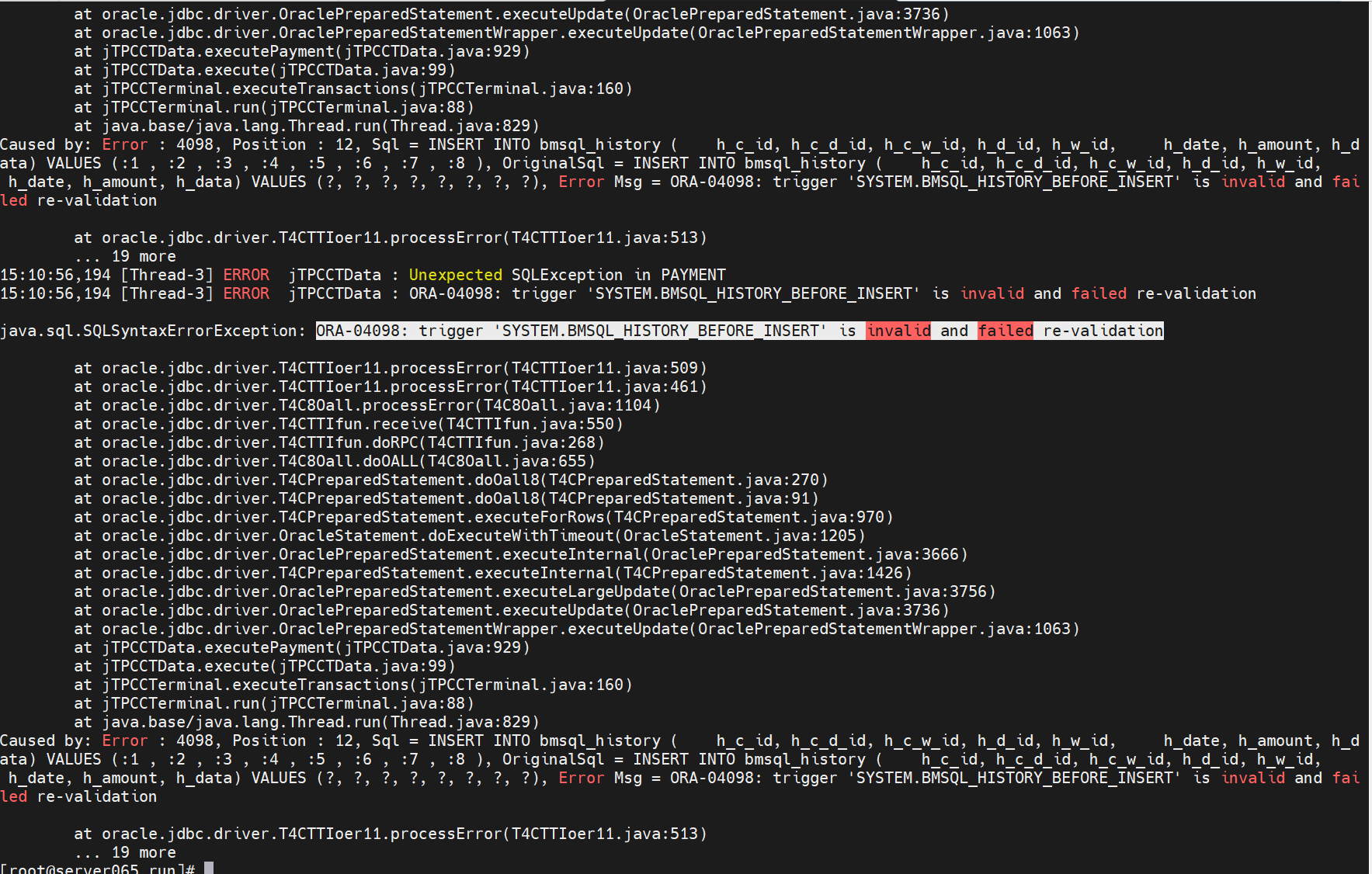Click 'T4CTTIoer11.java:509' stack trace line
1372x874 pixels.
pyautogui.click(x=391, y=368)
